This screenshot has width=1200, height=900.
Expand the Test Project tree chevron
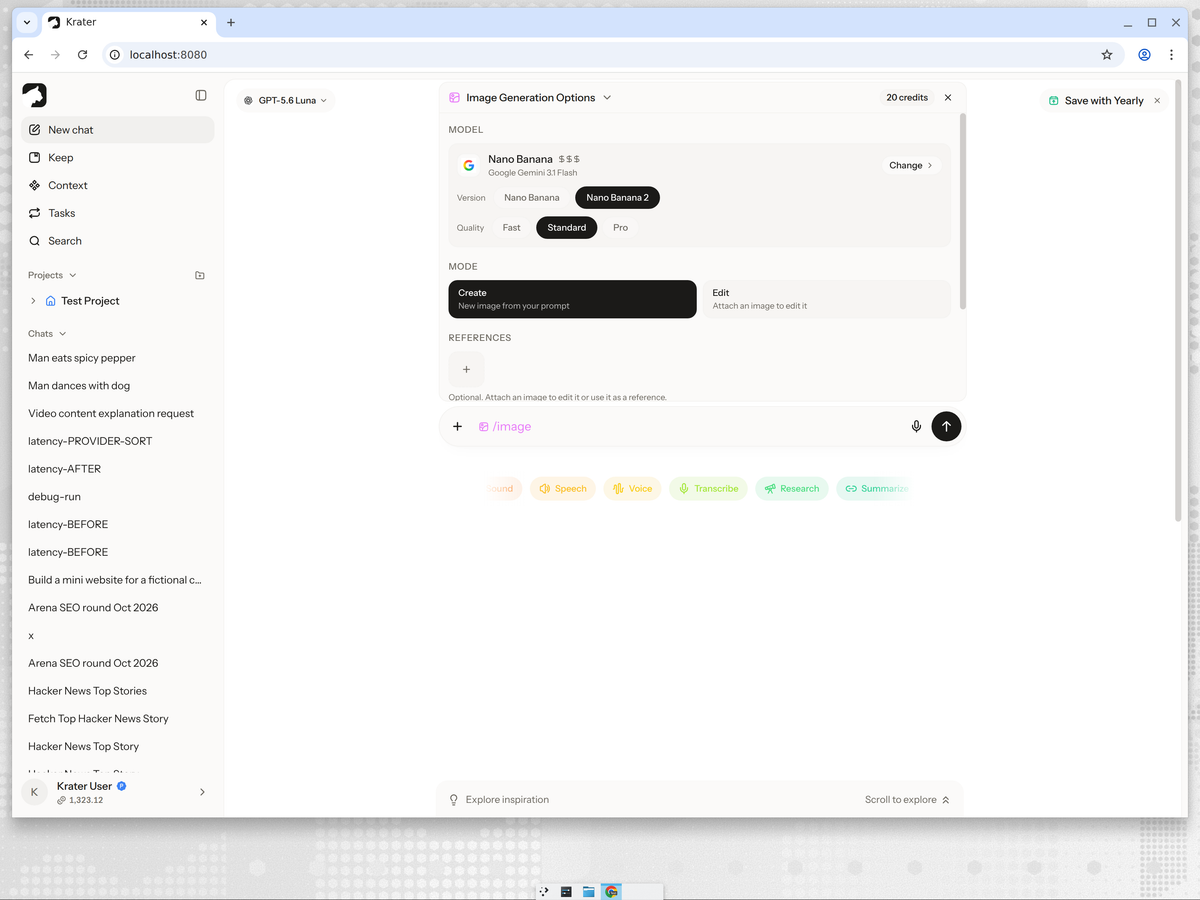pyautogui.click(x=33, y=301)
